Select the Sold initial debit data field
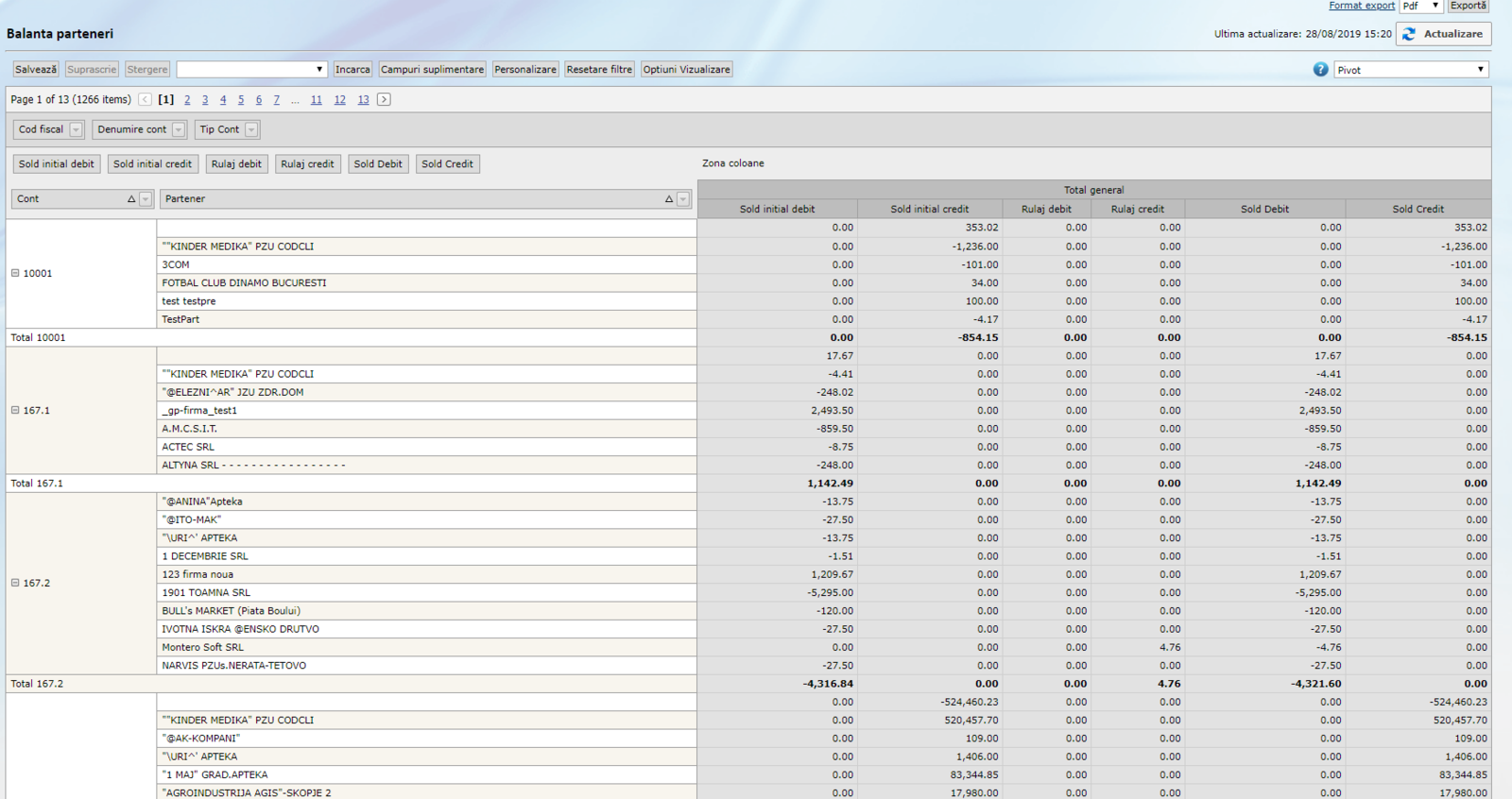This screenshot has height=799, width=1512. (x=57, y=164)
